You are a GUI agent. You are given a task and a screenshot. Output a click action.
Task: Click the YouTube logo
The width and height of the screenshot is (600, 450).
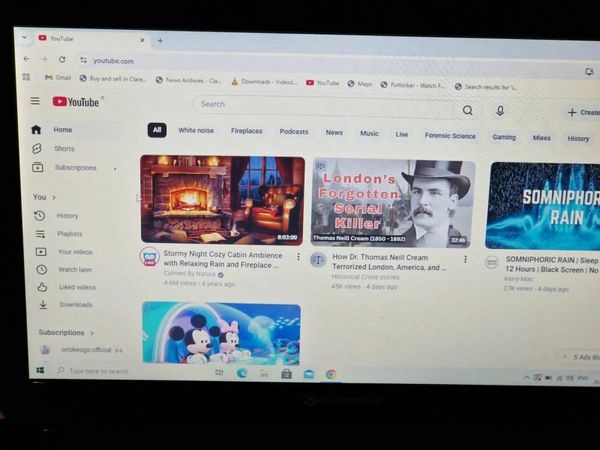76,102
